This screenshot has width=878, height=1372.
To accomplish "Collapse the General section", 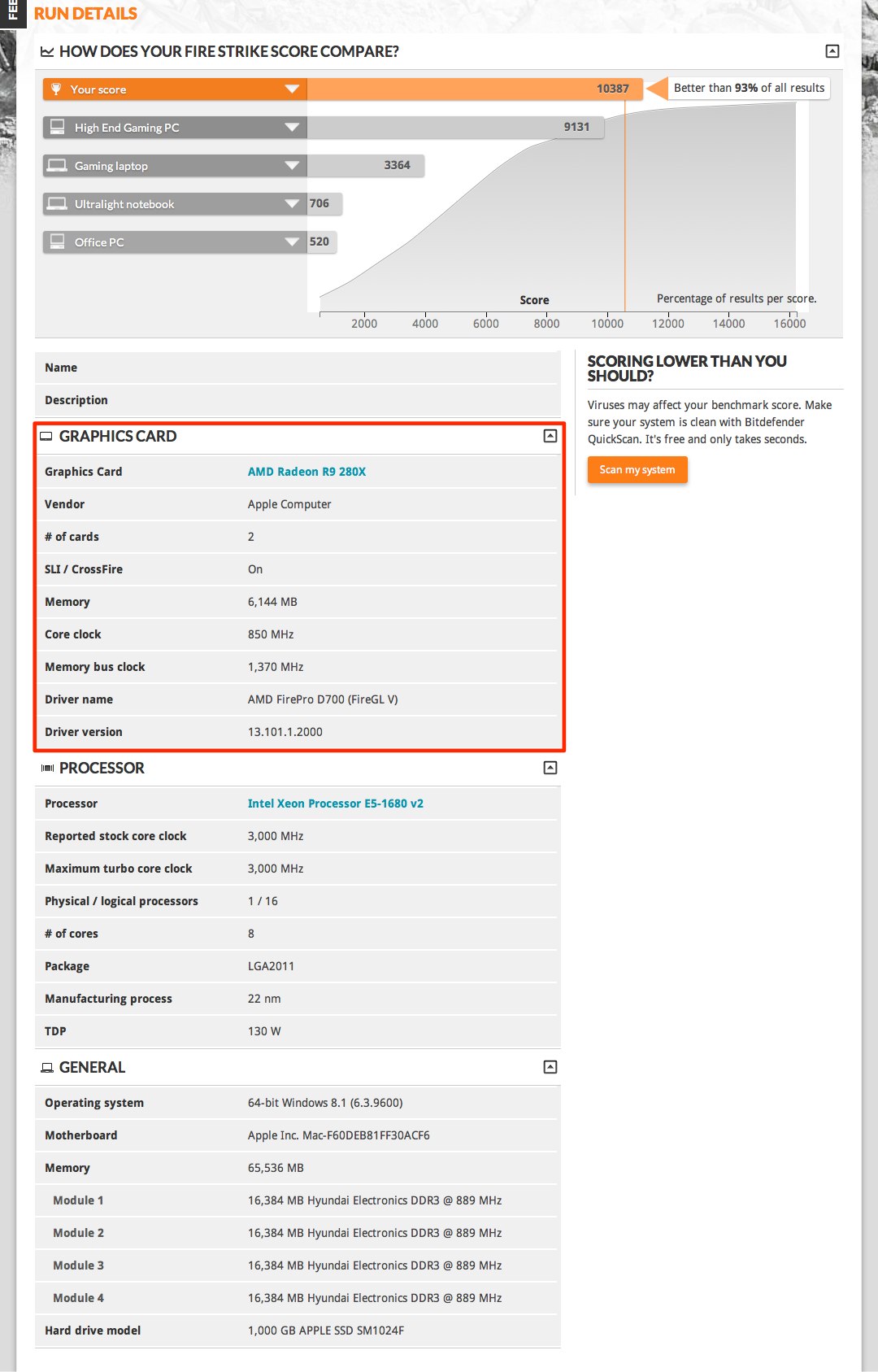I will coord(550,1067).
